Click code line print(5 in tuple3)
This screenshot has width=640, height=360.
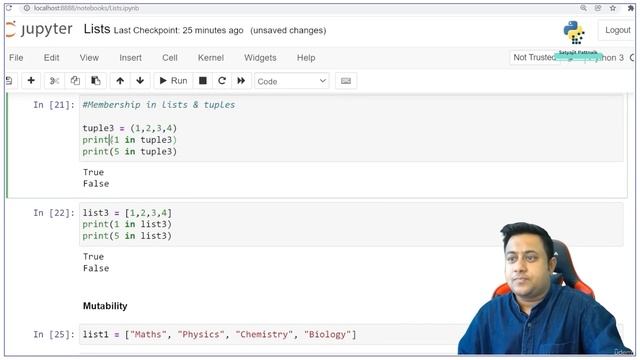[x=130, y=151]
